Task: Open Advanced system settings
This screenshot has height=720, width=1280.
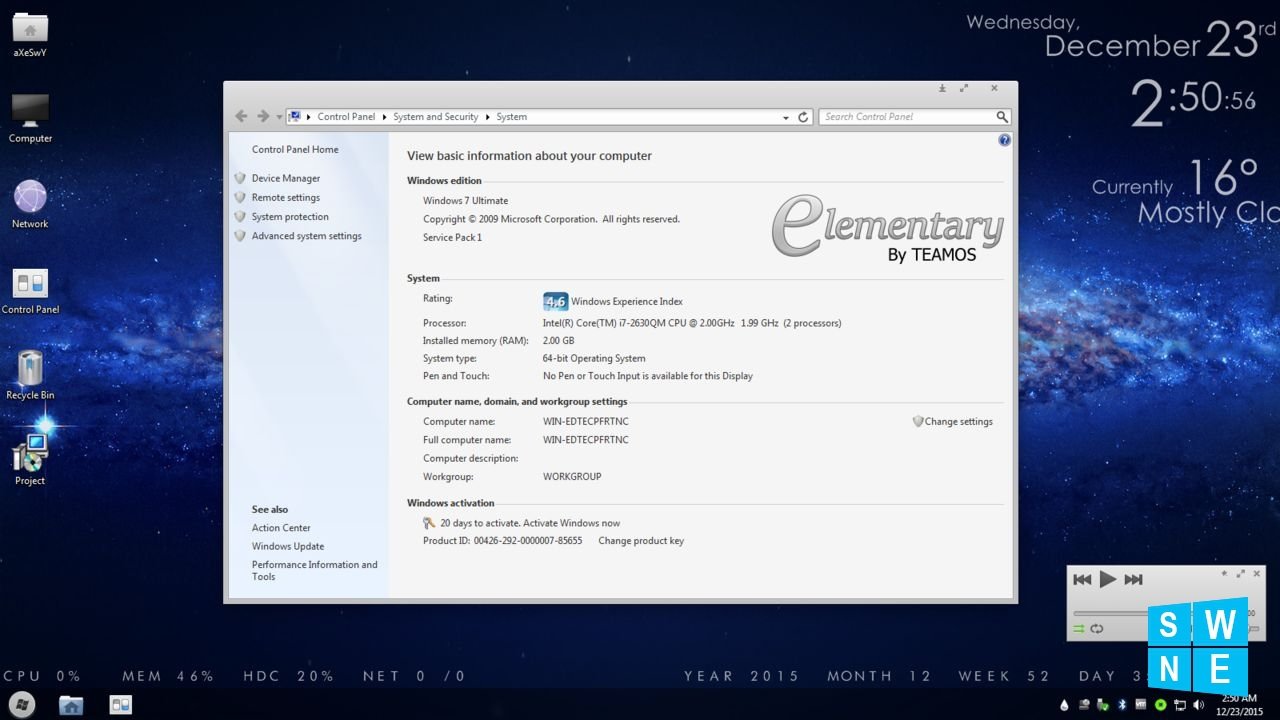Action: coord(307,236)
